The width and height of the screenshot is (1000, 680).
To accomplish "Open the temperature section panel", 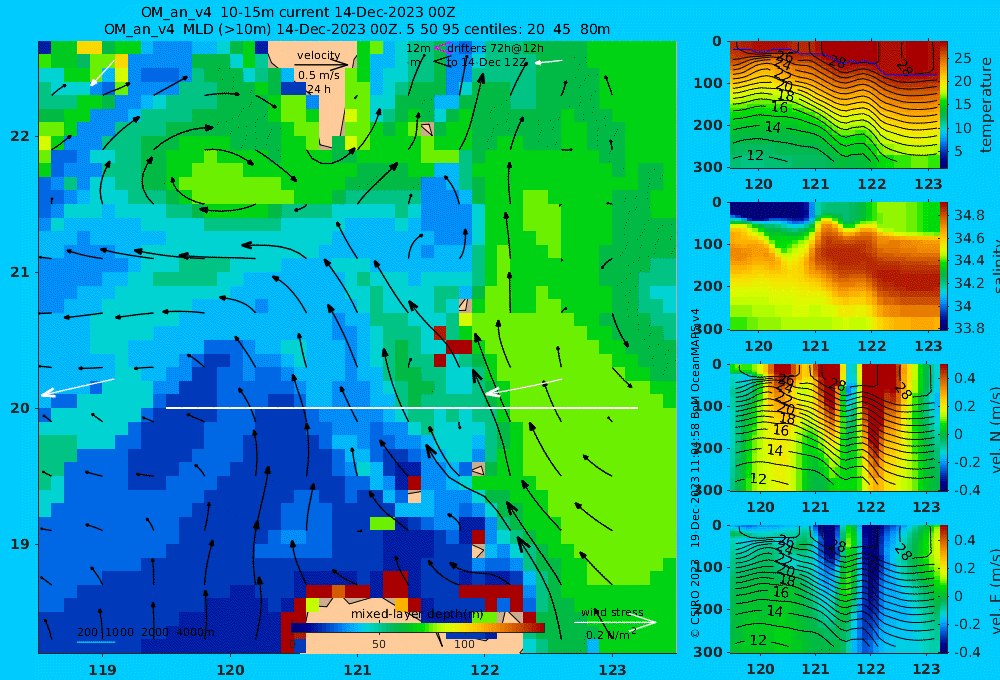I will tap(835, 105).
